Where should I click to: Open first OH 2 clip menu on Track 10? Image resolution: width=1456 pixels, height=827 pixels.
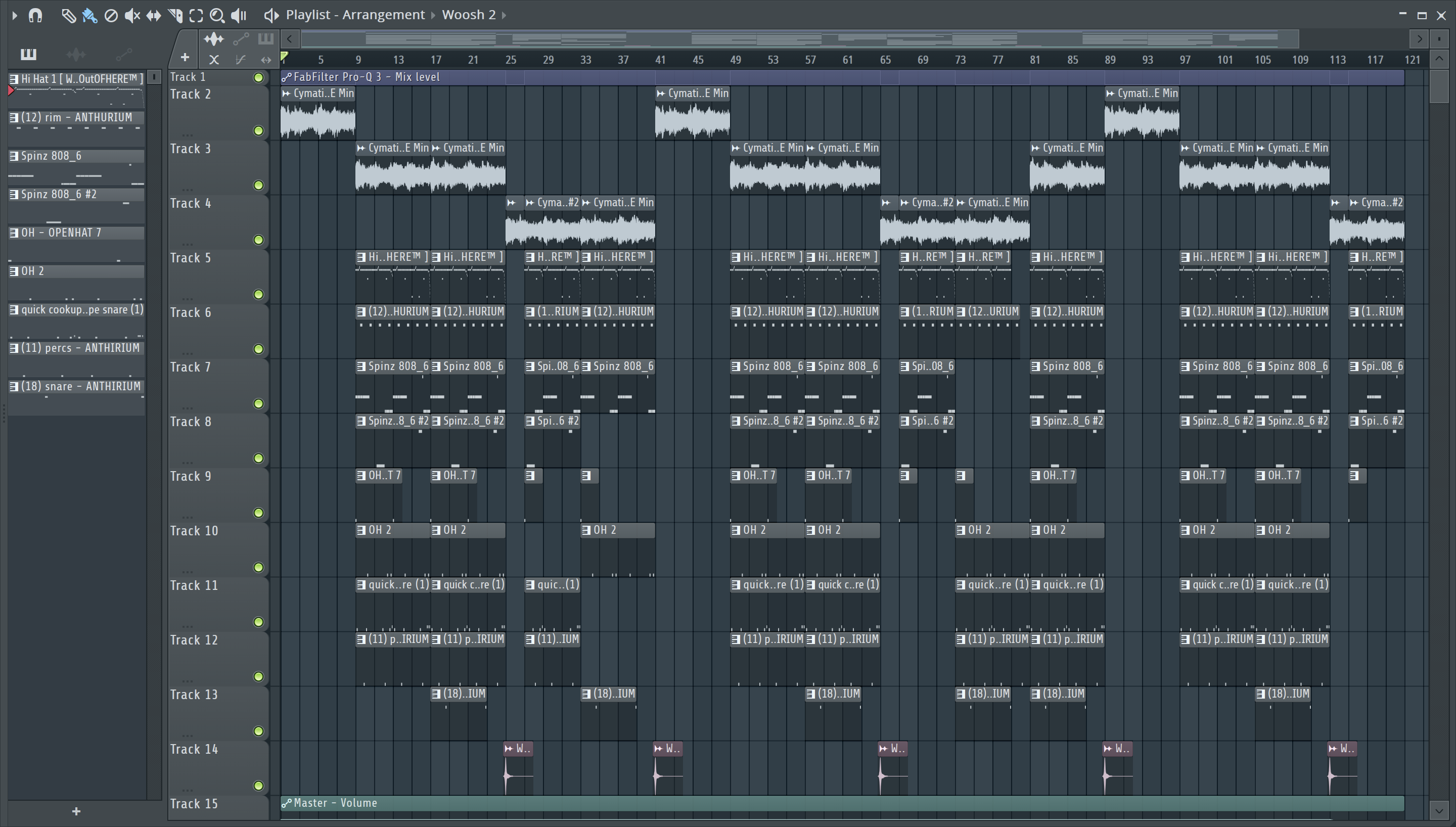click(361, 530)
